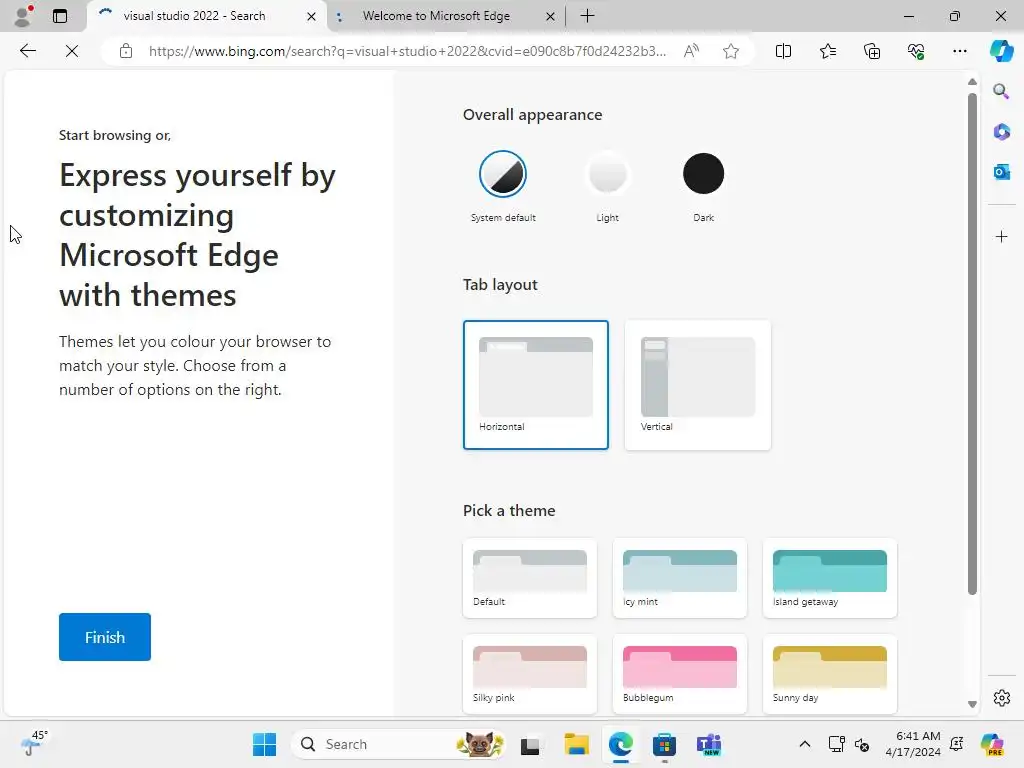The height and width of the screenshot is (768, 1024).
Task: Pick the Island getaway theme
Action: coord(829,578)
